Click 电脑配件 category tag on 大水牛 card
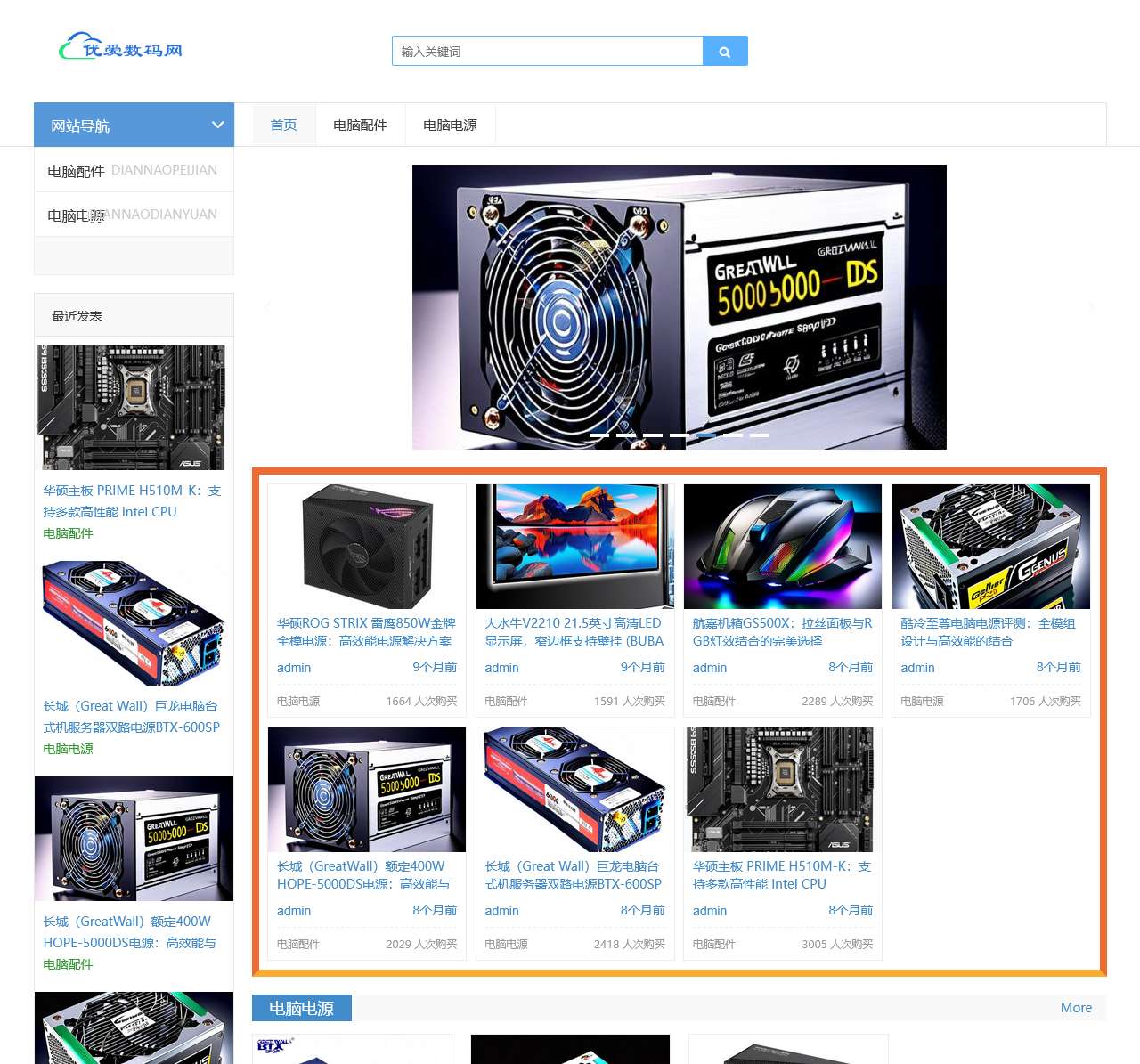This screenshot has width=1140, height=1064. click(x=506, y=702)
